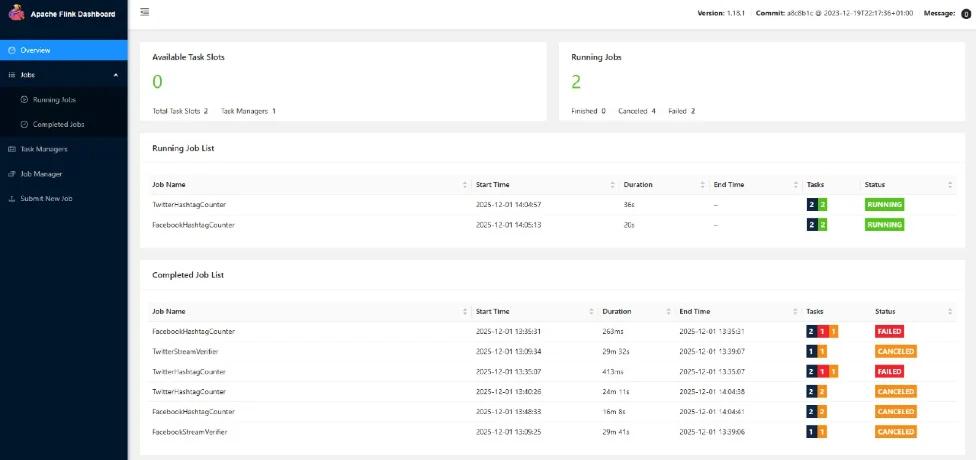Screen dimensions: 976x460
Task: Open Submit New Job page
Action: pyautogui.click(x=63, y=199)
